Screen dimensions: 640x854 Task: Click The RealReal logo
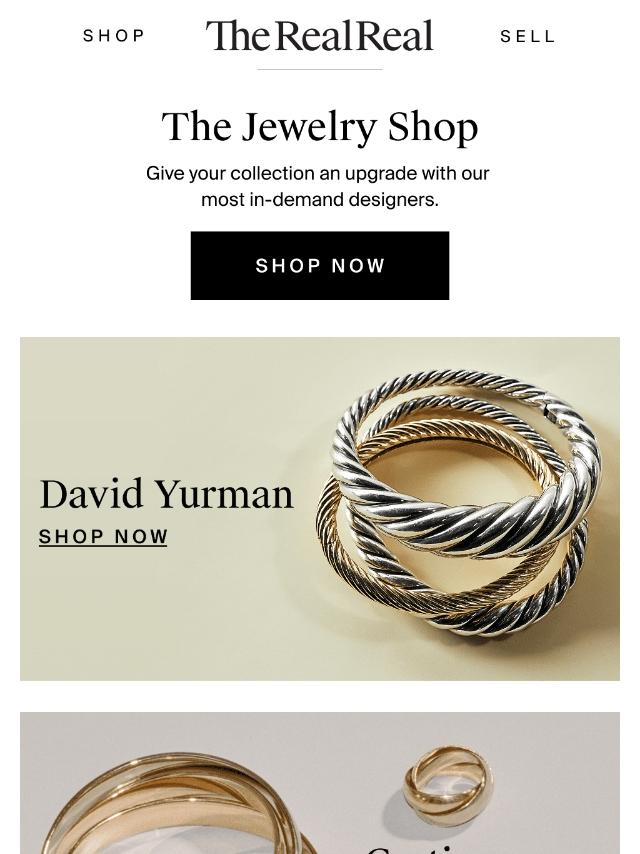[320, 35]
